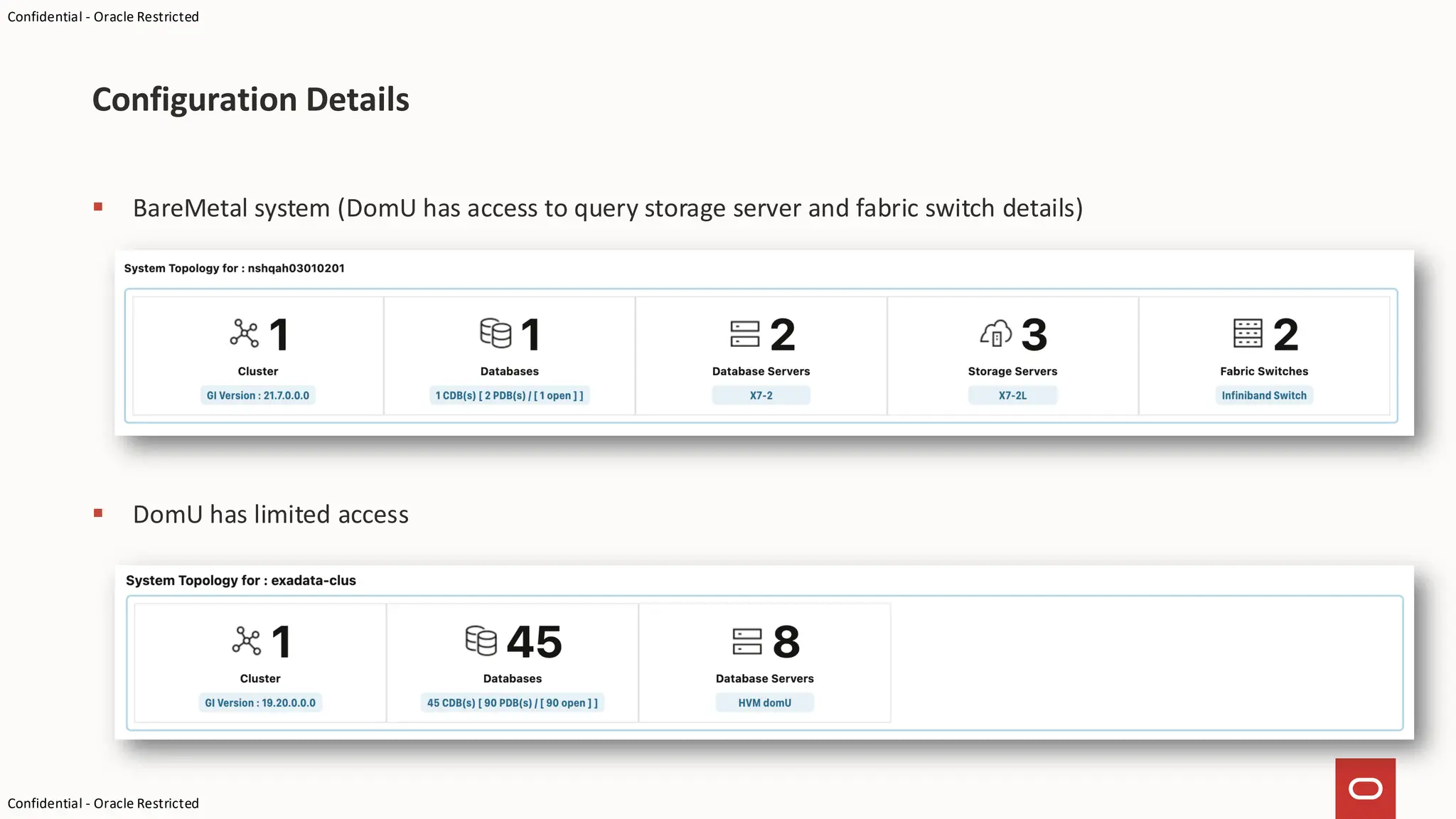Click the number 8 database servers count

click(x=786, y=641)
